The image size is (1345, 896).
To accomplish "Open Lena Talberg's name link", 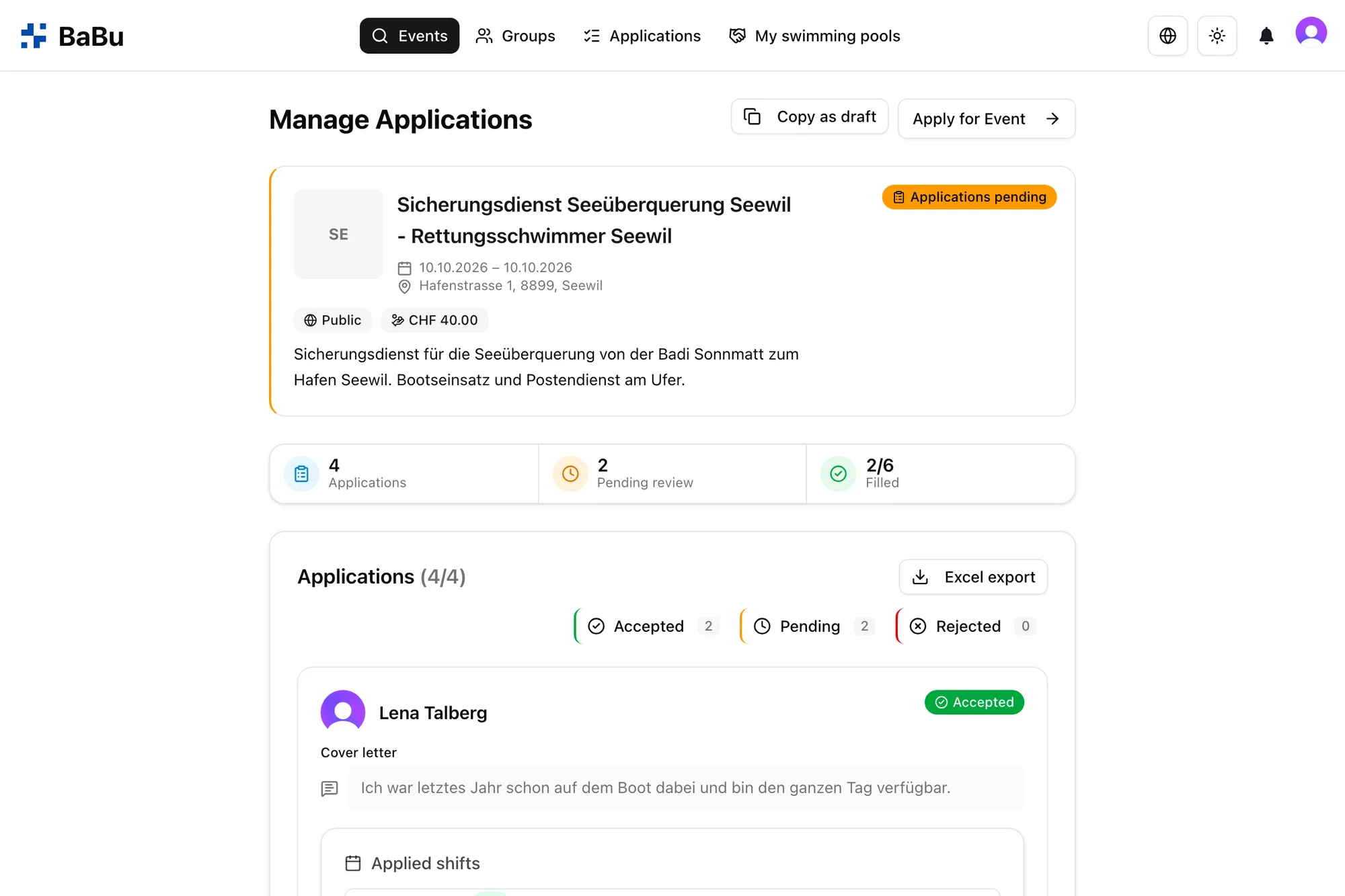I will click(433, 712).
